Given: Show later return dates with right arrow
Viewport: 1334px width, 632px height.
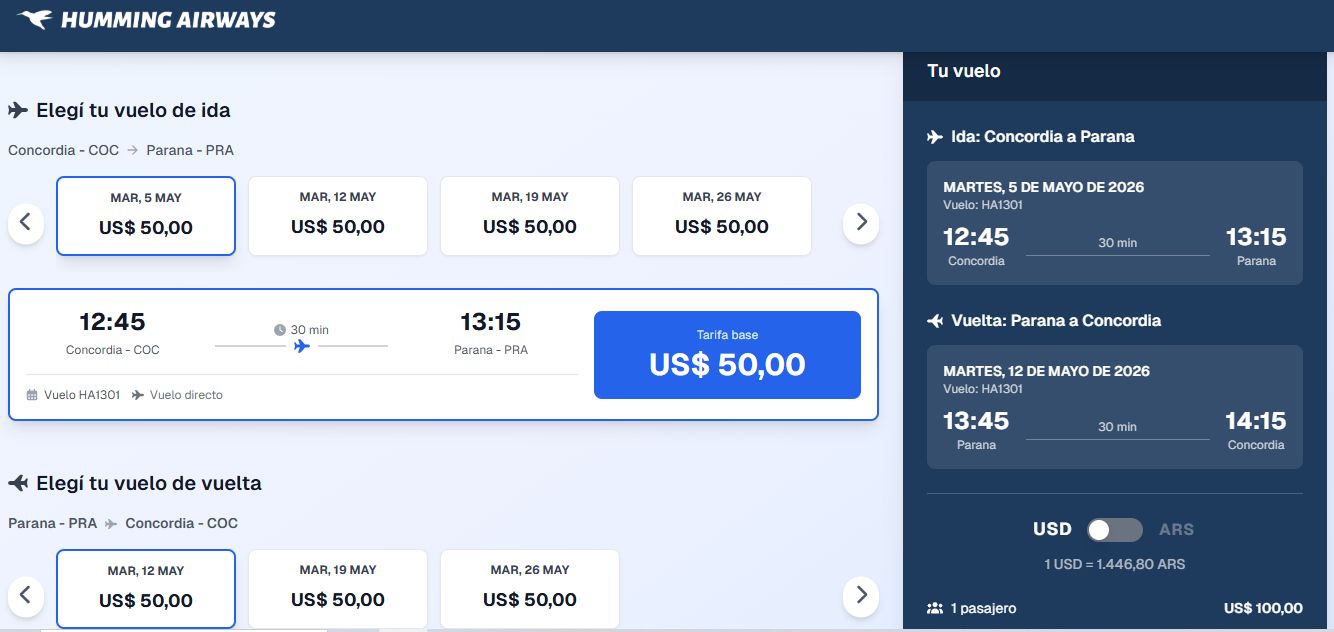Looking at the screenshot, I should pos(861,595).
